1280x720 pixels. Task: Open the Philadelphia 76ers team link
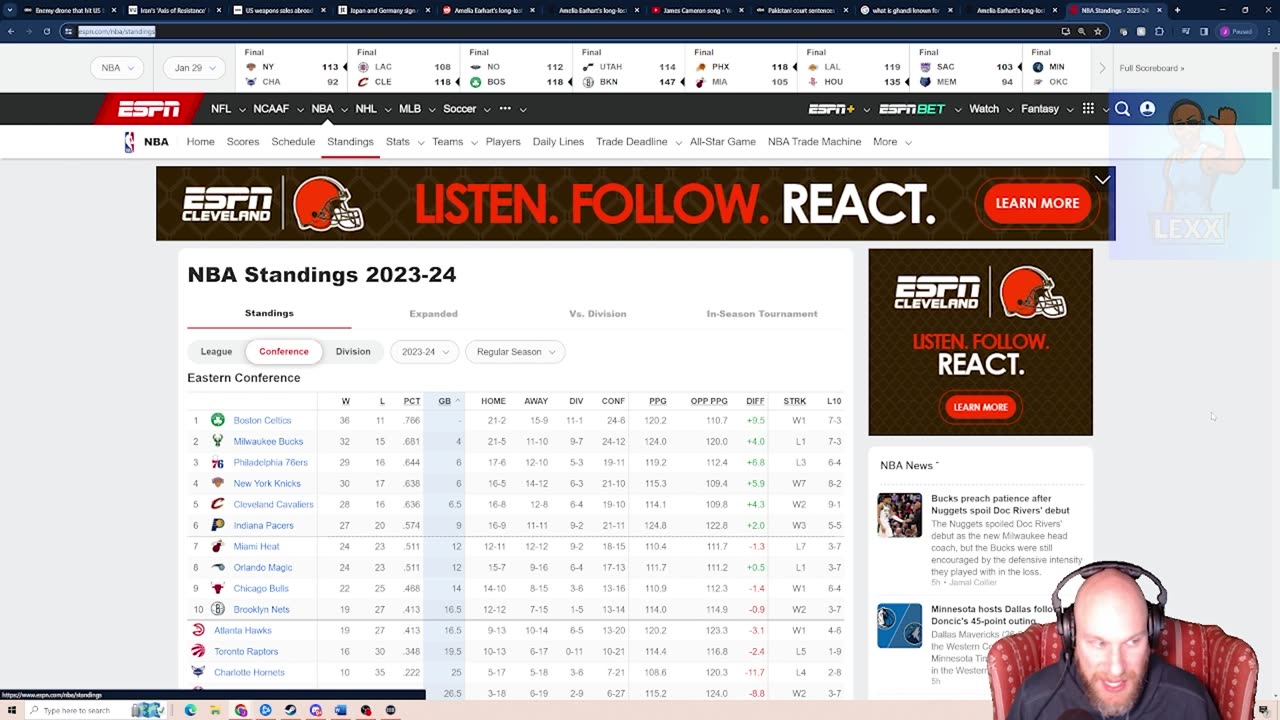pyautogui.click(x=270, y=462)
